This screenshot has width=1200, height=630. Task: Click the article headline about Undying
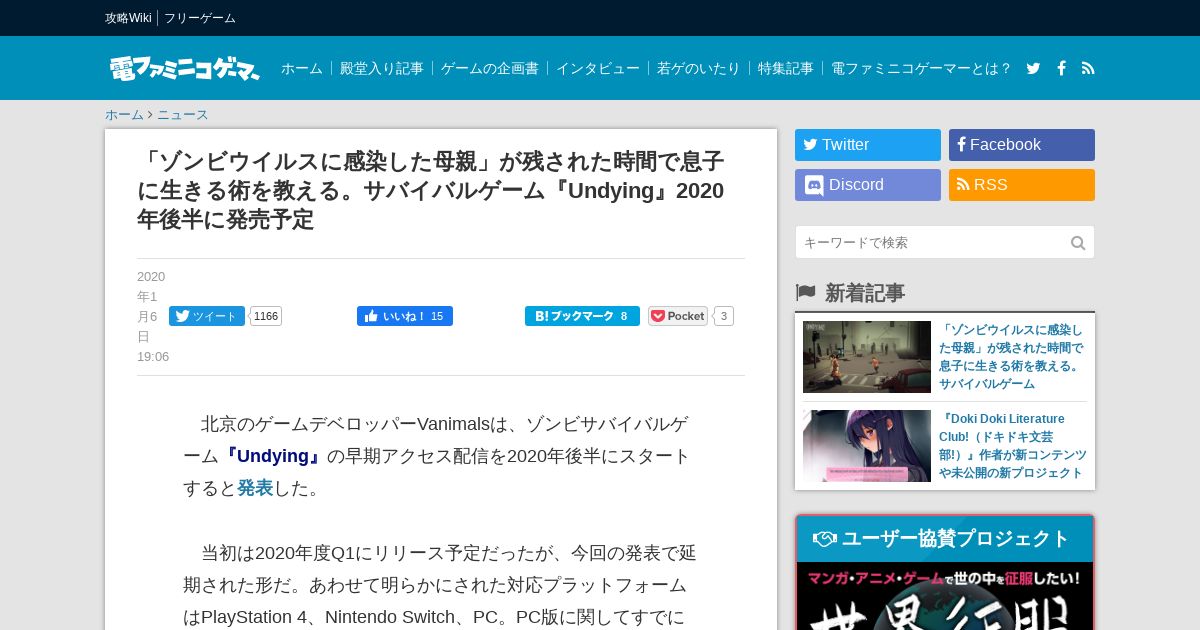click(x=431, y=191)
